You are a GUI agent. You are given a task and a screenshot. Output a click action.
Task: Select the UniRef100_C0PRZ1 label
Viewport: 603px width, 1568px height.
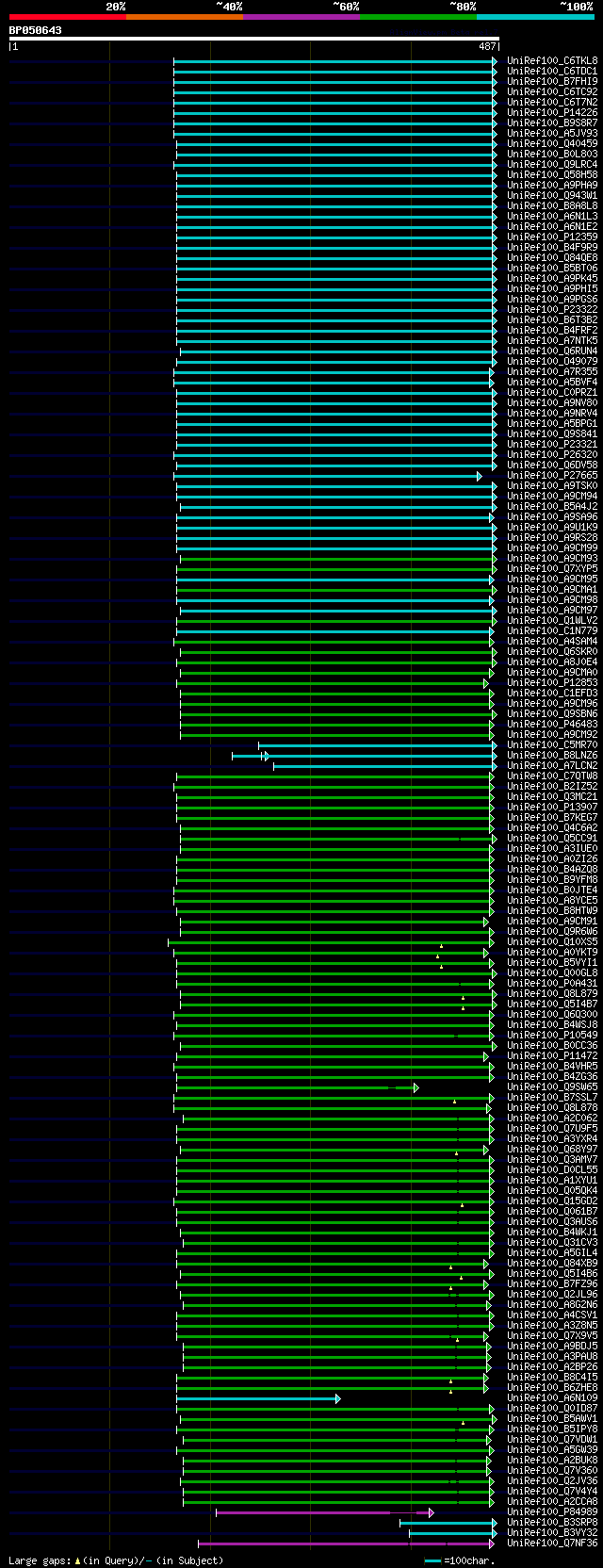[552, 392]
